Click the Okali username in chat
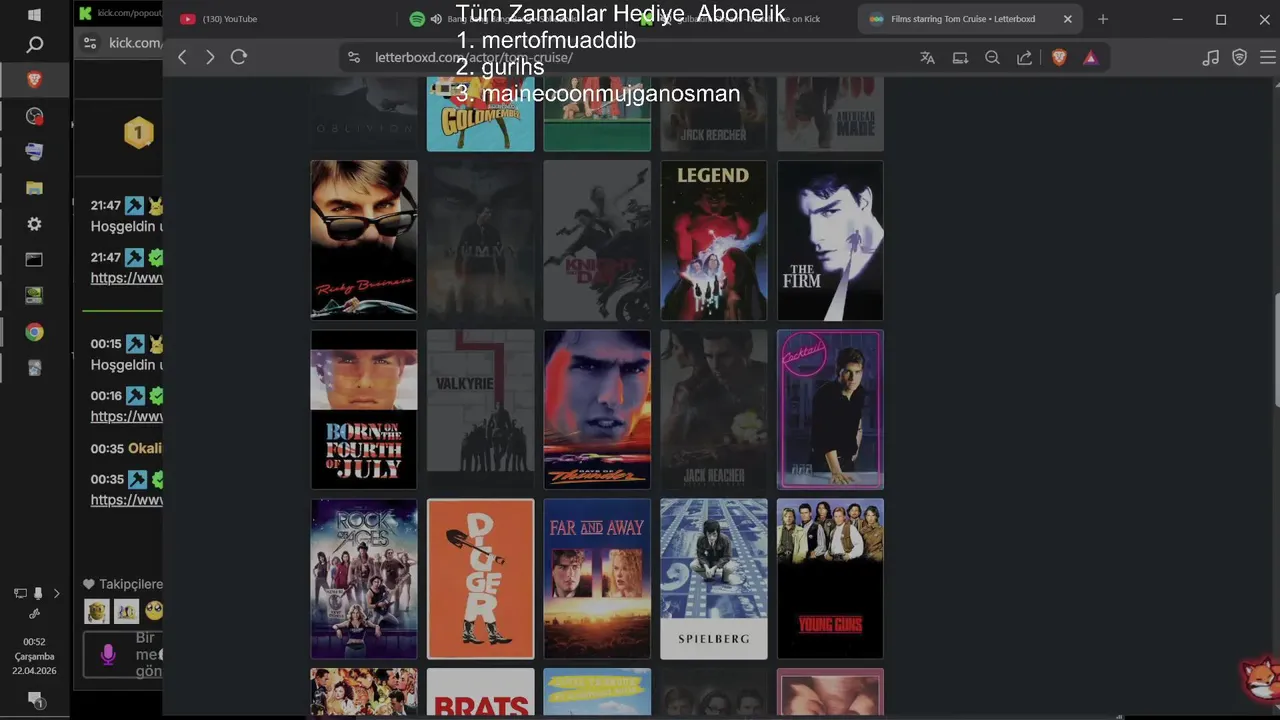The image size is (1280, 720). 144,448
